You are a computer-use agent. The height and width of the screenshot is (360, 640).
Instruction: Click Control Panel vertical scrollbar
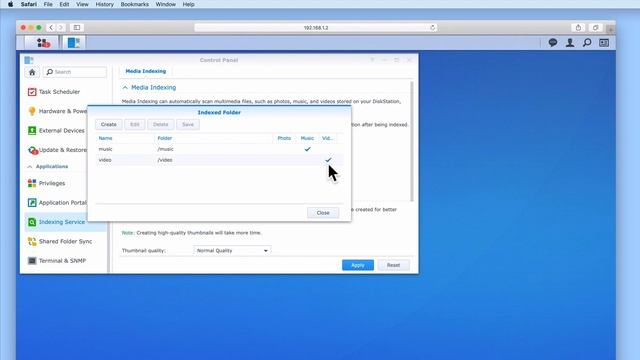pos(412,141)
